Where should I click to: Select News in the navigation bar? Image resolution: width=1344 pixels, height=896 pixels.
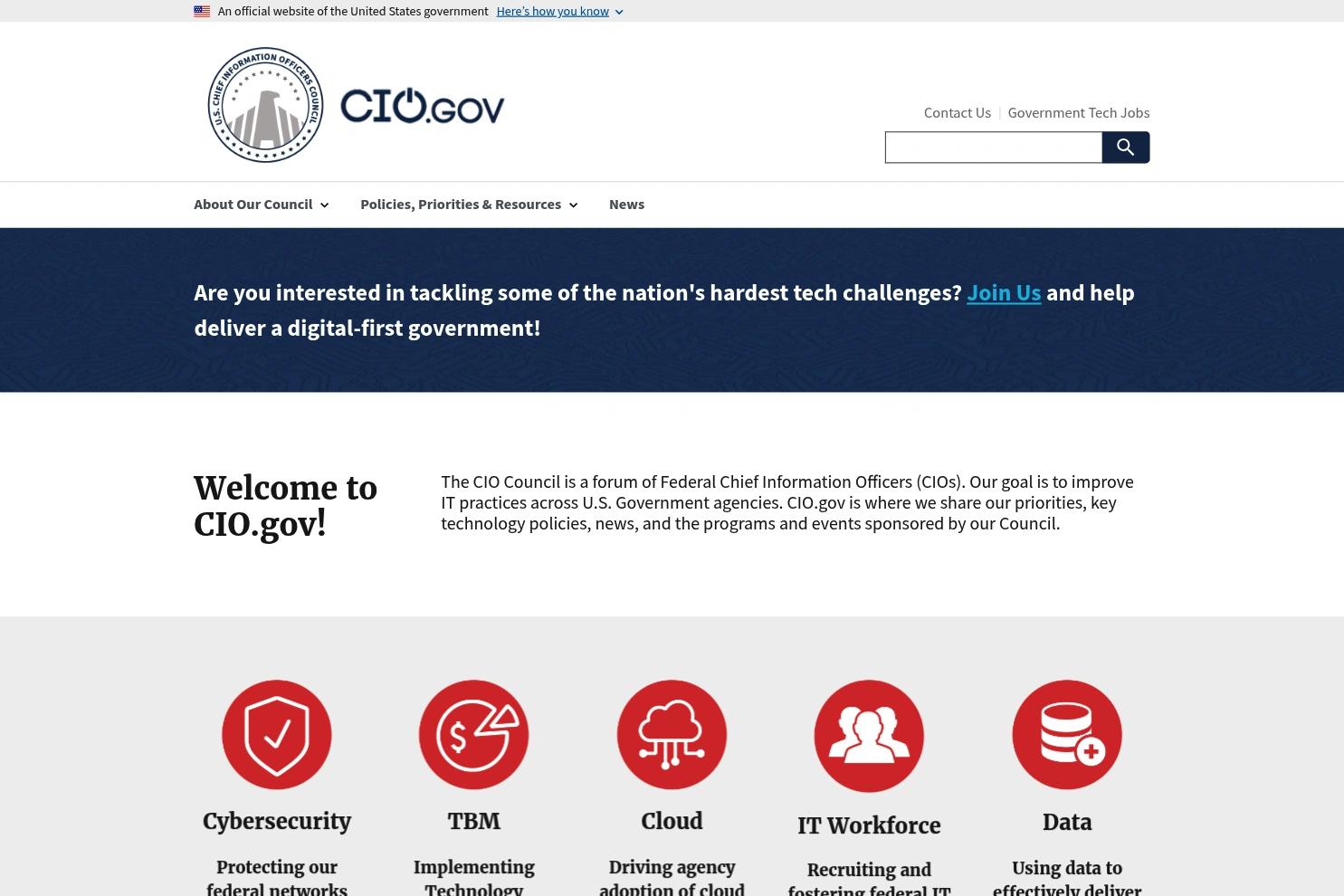(626, 204)
